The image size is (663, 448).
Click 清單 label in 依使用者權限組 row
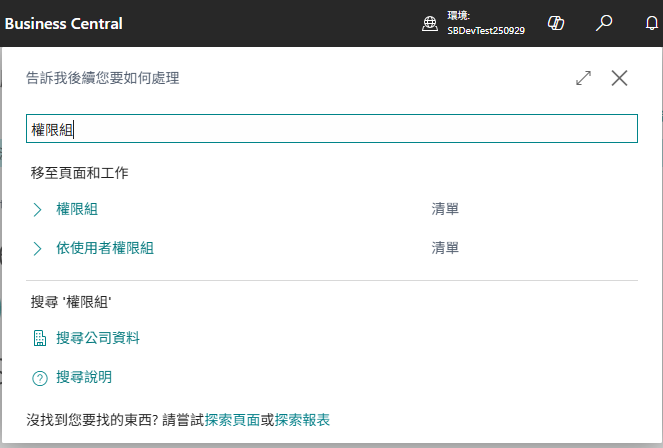[445, 248]
